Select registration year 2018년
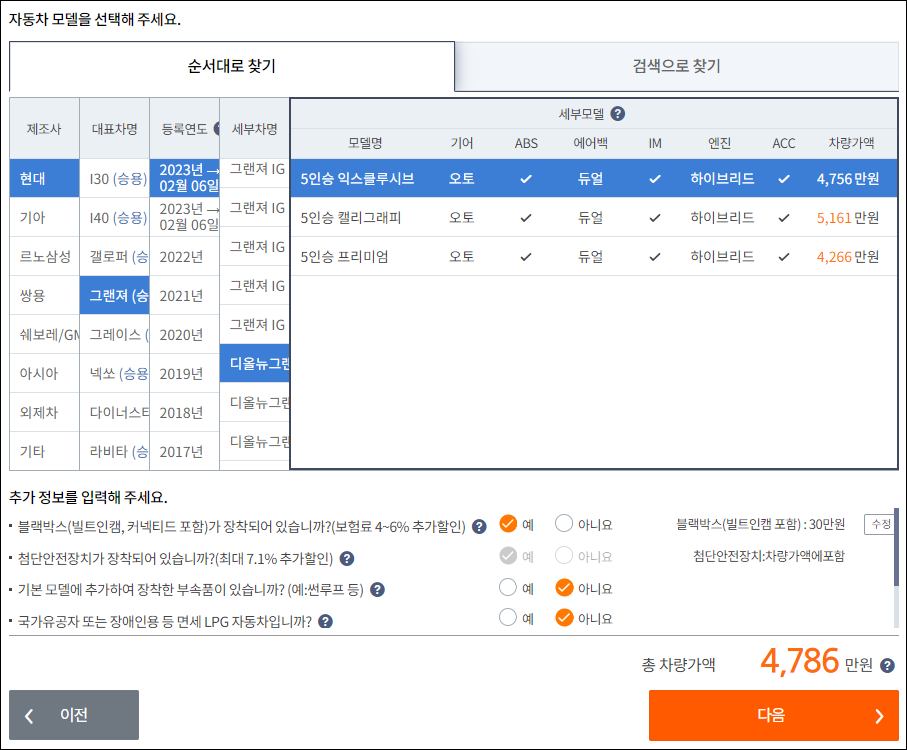This screenshot has width=907, height=750. (x=185, y=412)
